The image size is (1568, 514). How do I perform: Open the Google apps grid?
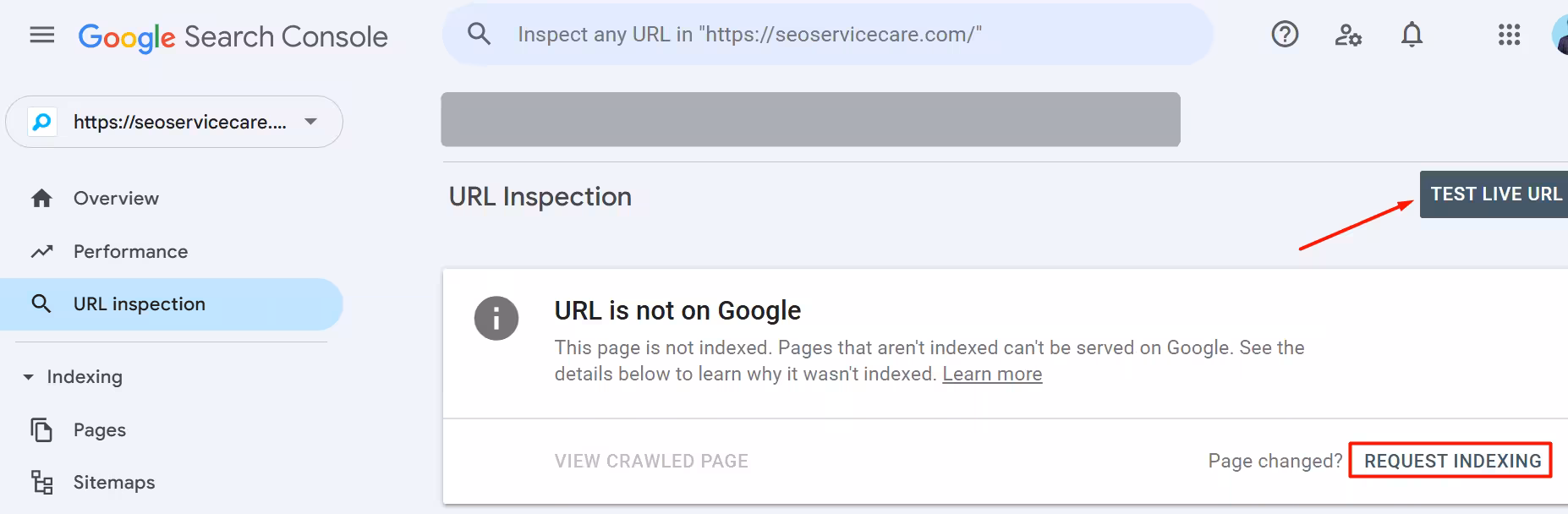pos(1509,35)
